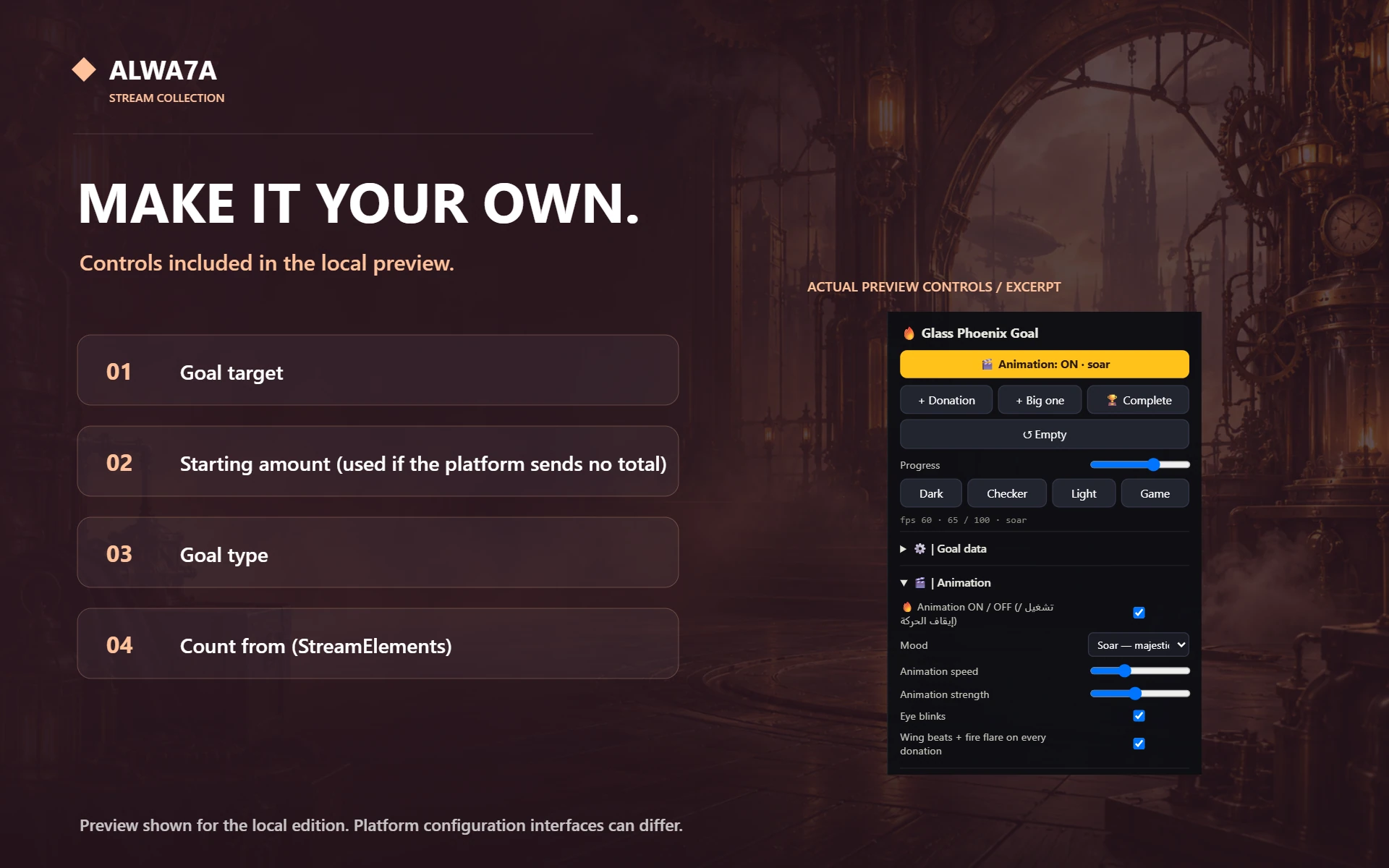Image resolution: width=1389 pixels, height=868 pixels.
Task: Click the + Donation button
Action: click(x=946, y=400)
